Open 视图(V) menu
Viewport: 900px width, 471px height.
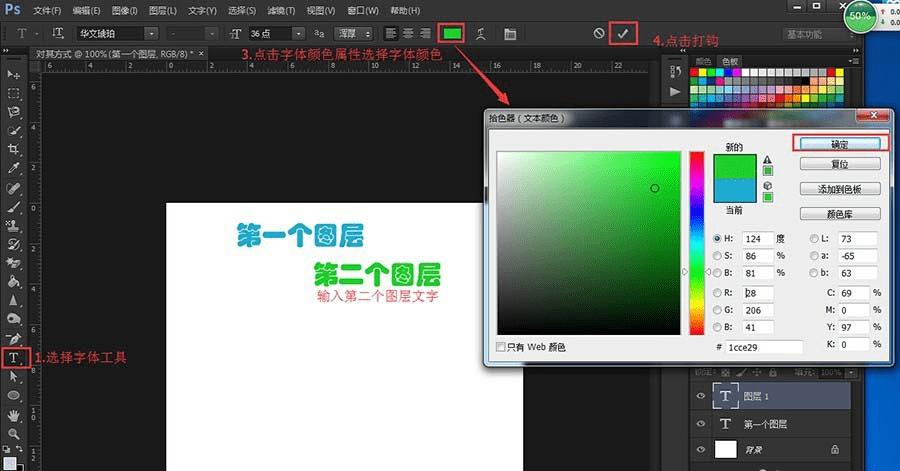click(x=320, y=10)
